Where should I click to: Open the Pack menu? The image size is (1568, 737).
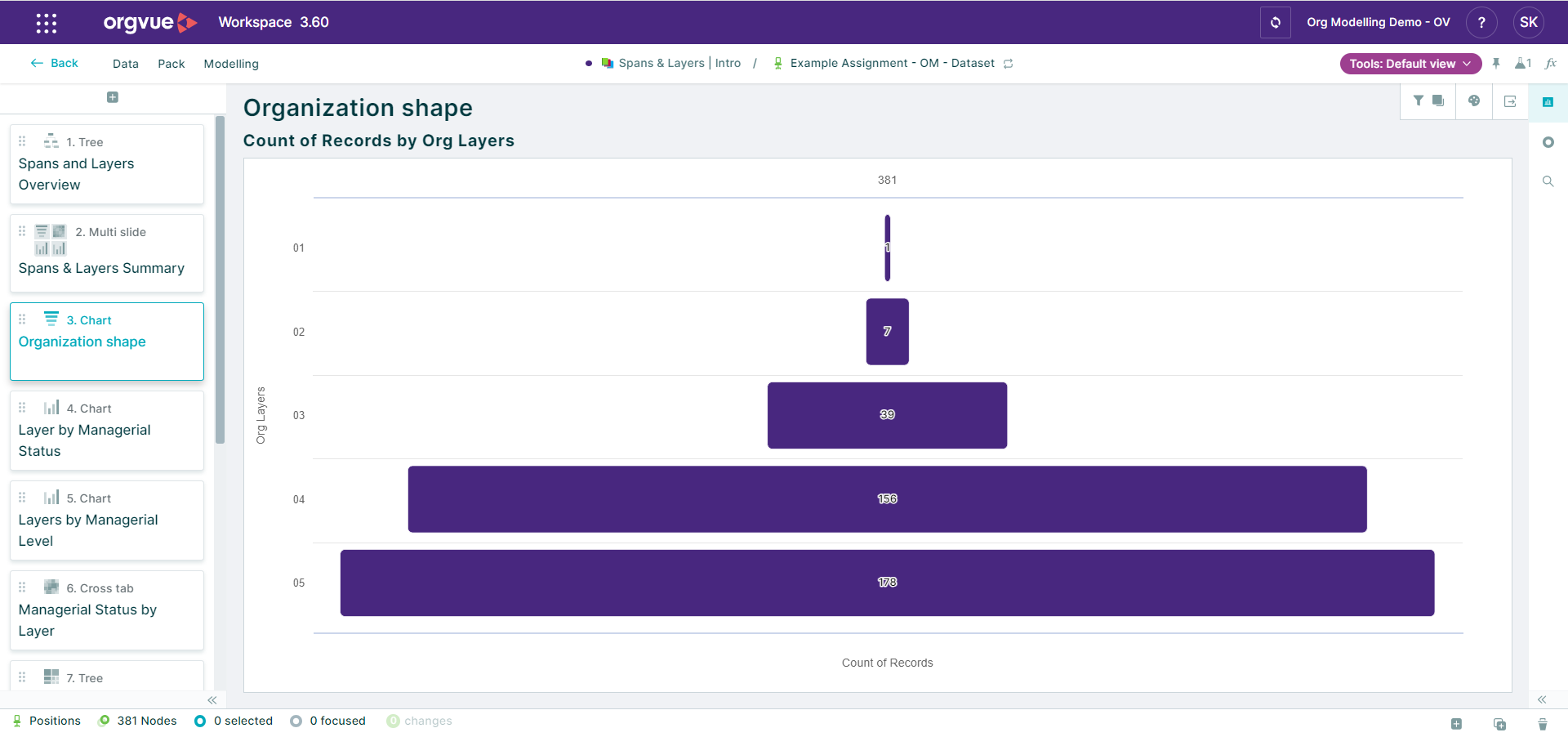point(171,64)
